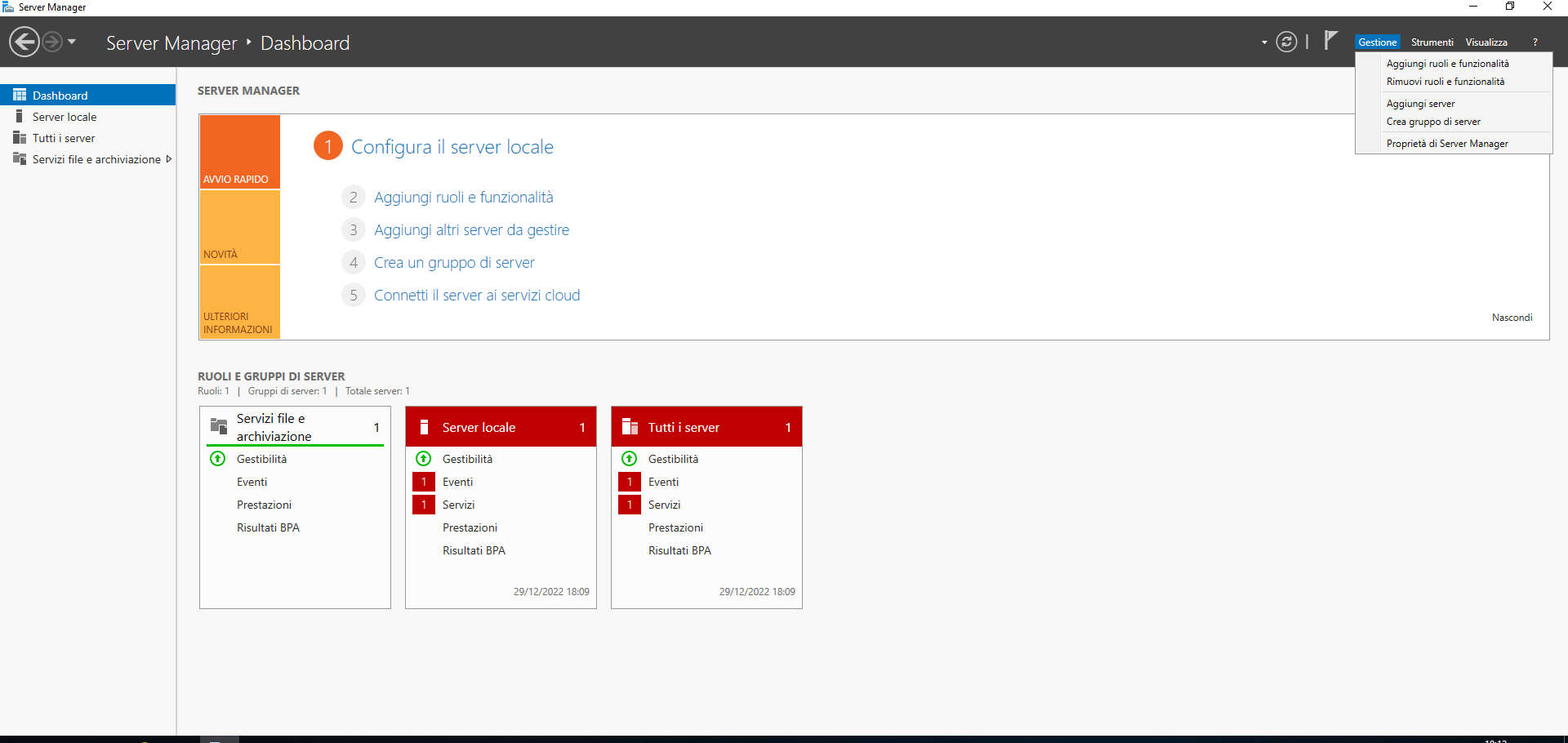This screenshot has width=1568, height=743.
Task: Open the Servizi file e archiviazione tile title
Action: pyautogui.click(x=274, y=427)
